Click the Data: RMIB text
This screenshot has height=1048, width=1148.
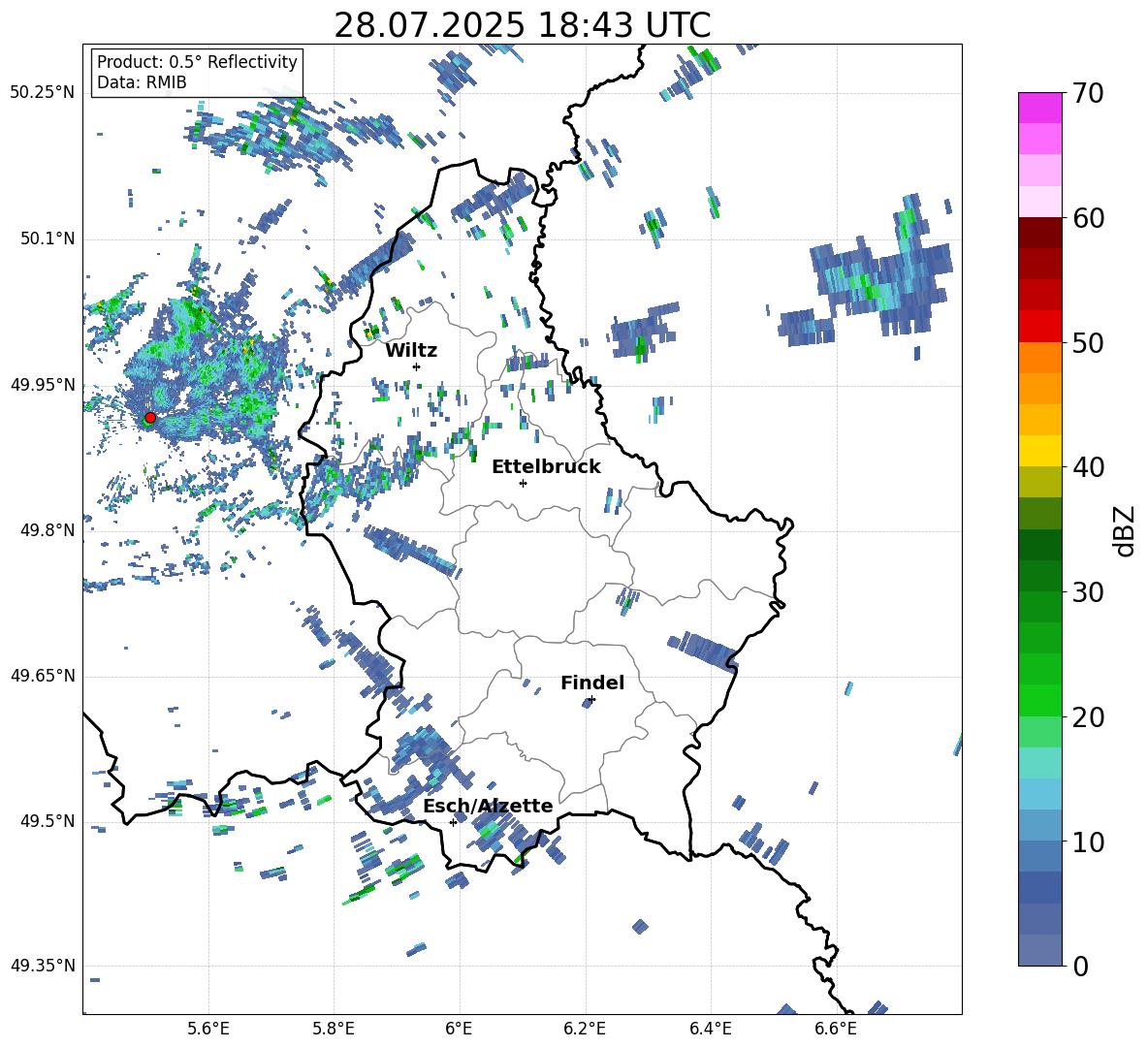pos(142,82)
